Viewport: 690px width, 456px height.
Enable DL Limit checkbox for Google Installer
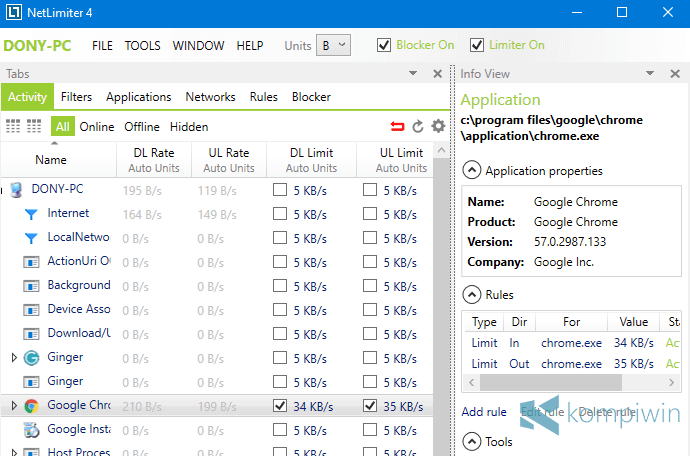(x=280, y=429)
